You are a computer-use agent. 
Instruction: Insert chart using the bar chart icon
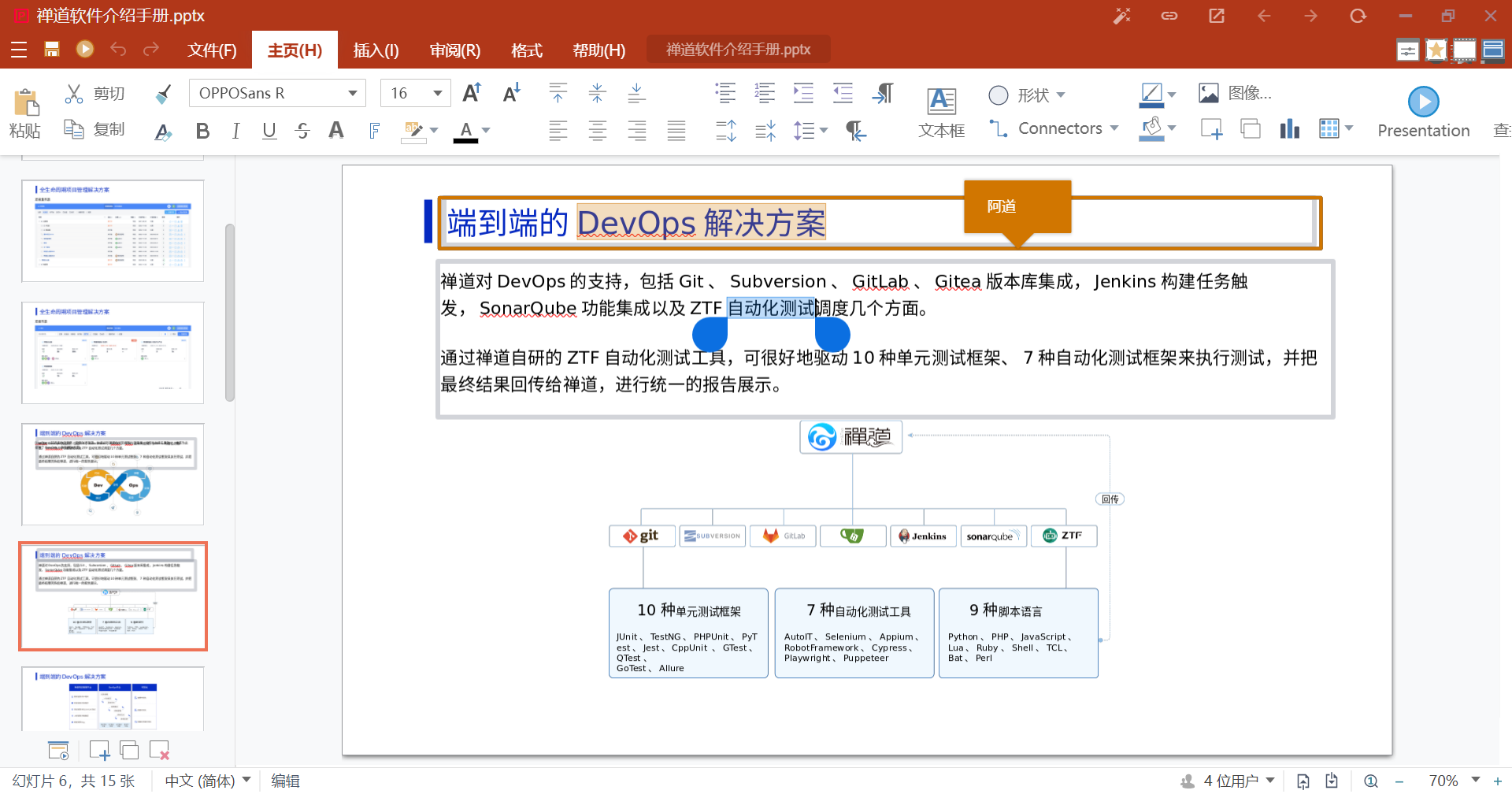pos(1289,129)
